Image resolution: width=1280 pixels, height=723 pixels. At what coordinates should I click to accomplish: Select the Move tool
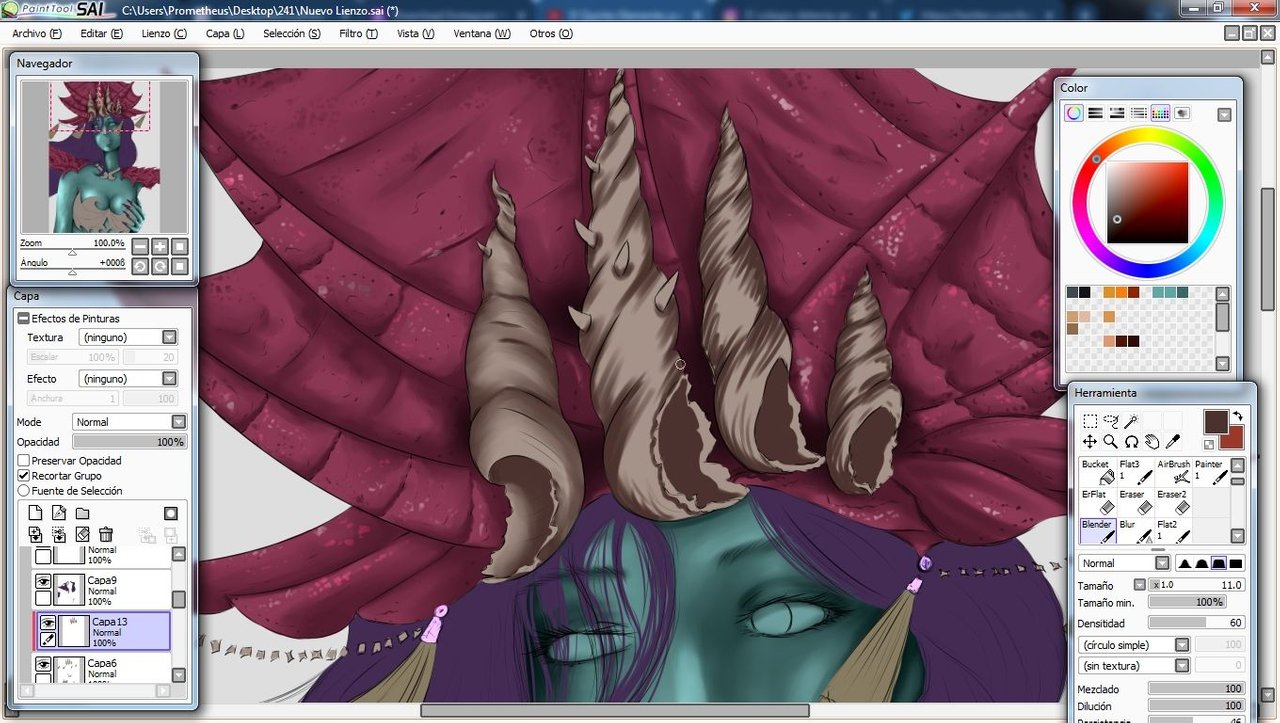tap(1090, 441)
